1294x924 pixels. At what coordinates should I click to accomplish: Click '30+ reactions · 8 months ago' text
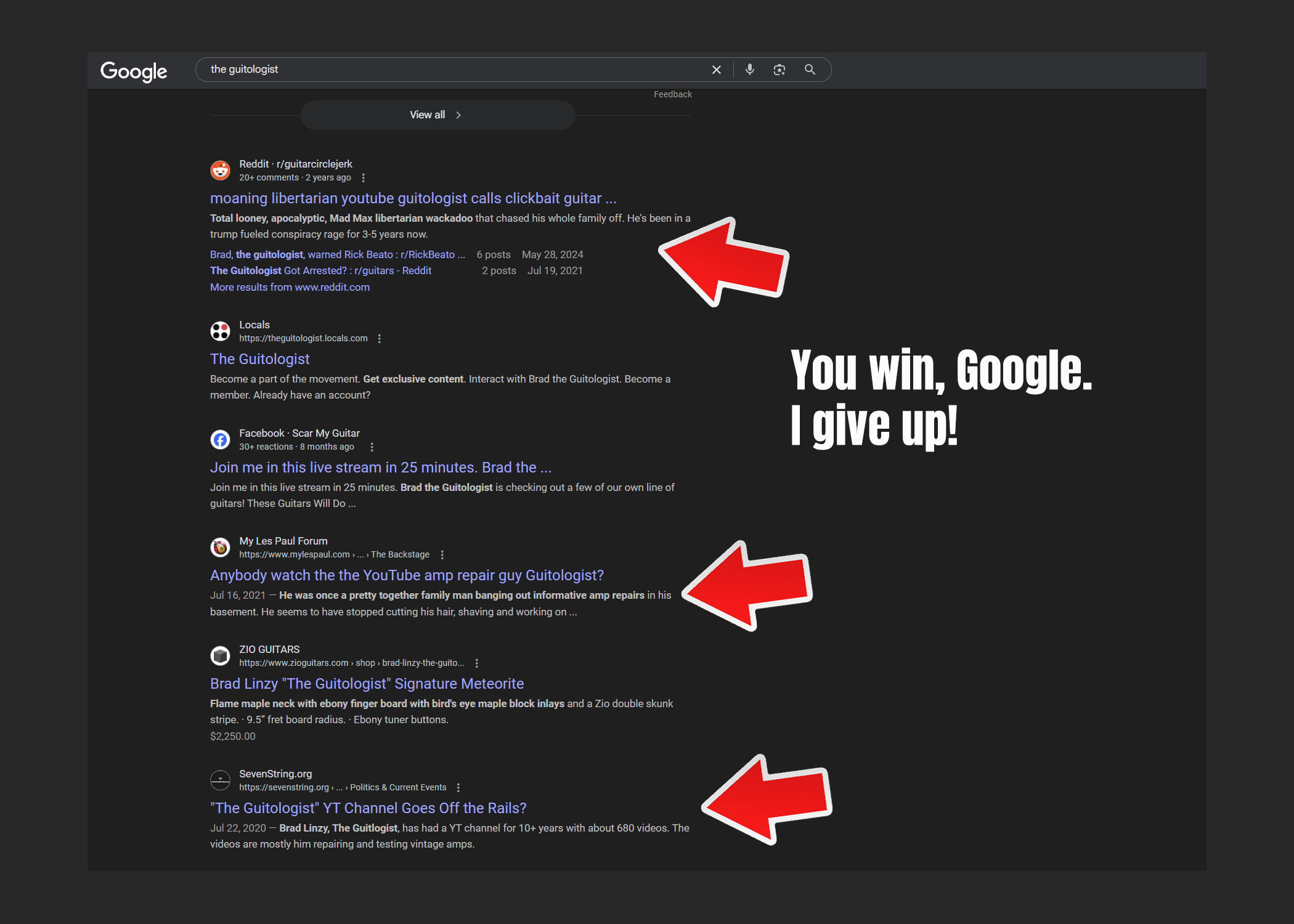point(296,447)
